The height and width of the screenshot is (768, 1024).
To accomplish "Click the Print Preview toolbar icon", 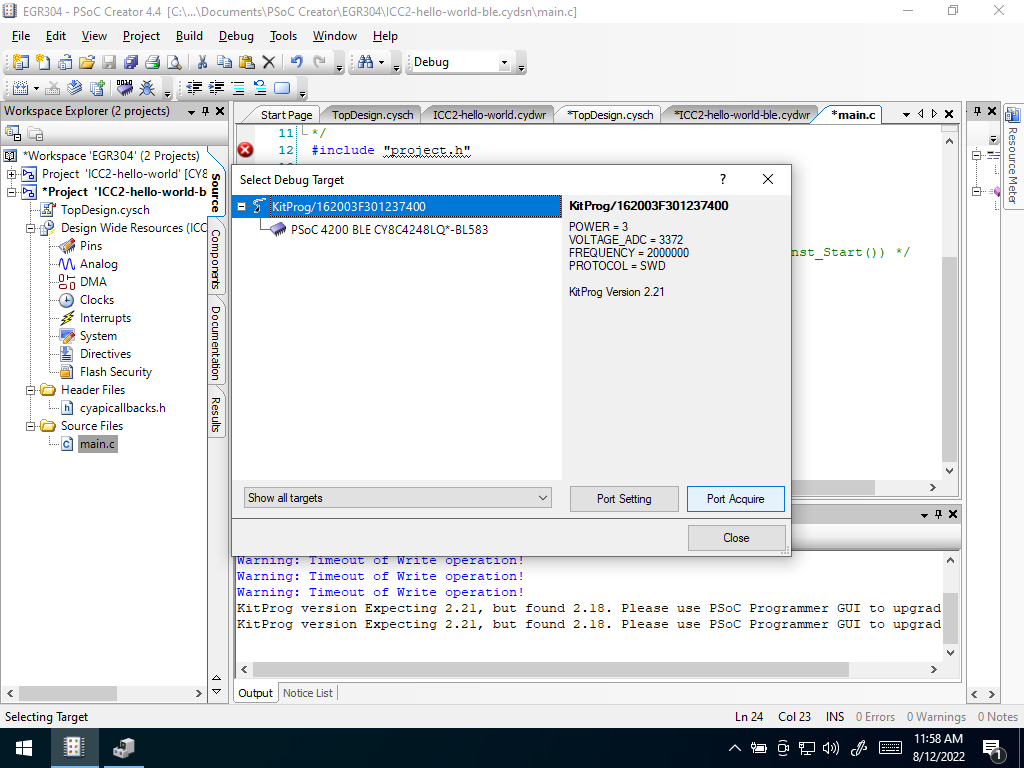I will pyautogui.click(x=174, y=62).
